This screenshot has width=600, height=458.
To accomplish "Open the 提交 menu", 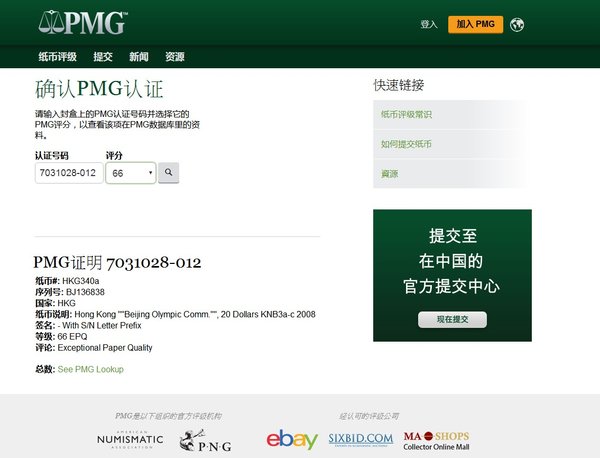I will coord(103,57).
